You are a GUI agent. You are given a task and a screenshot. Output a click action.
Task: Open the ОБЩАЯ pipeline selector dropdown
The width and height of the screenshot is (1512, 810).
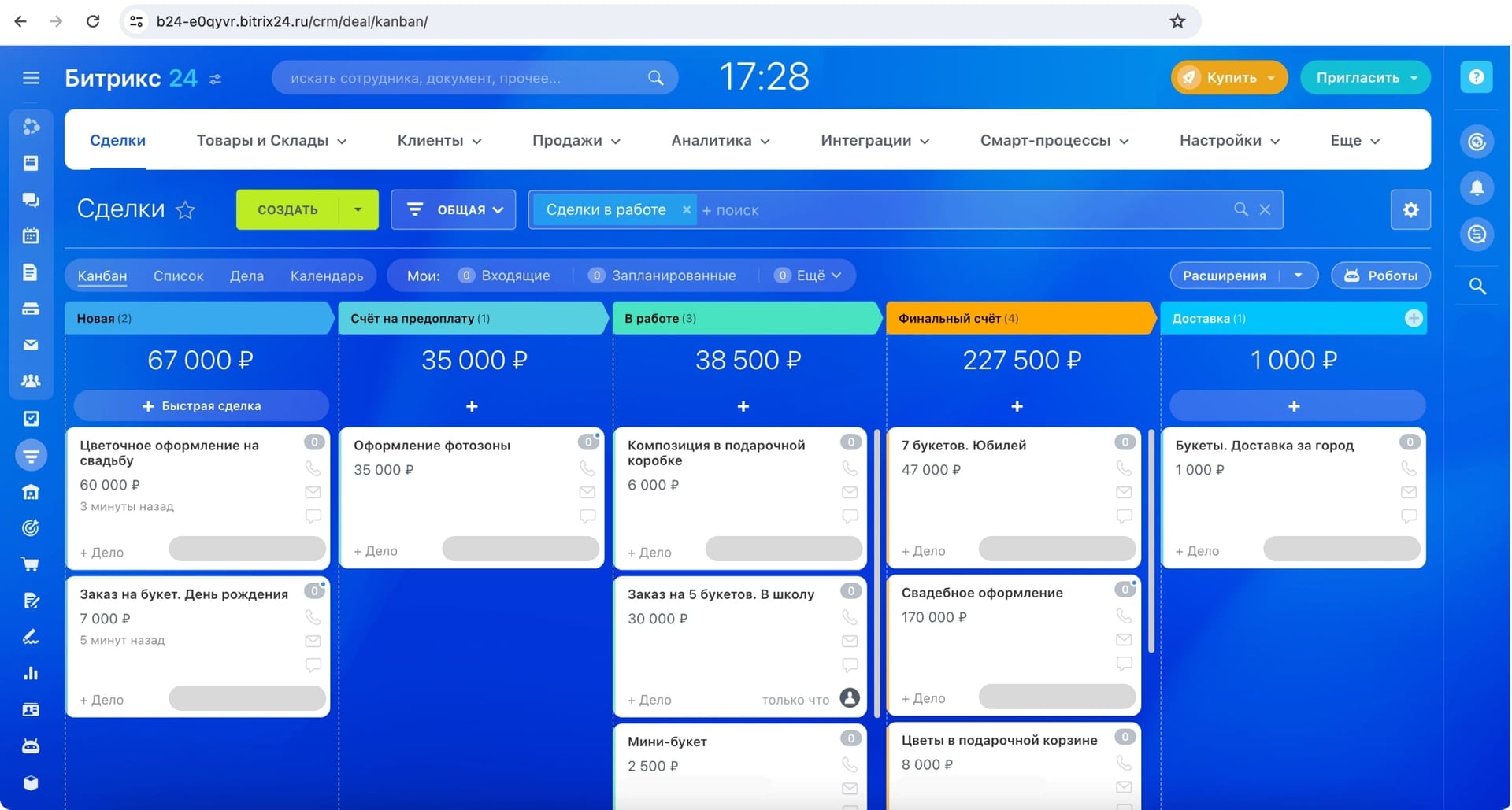[x=454, y=209]
